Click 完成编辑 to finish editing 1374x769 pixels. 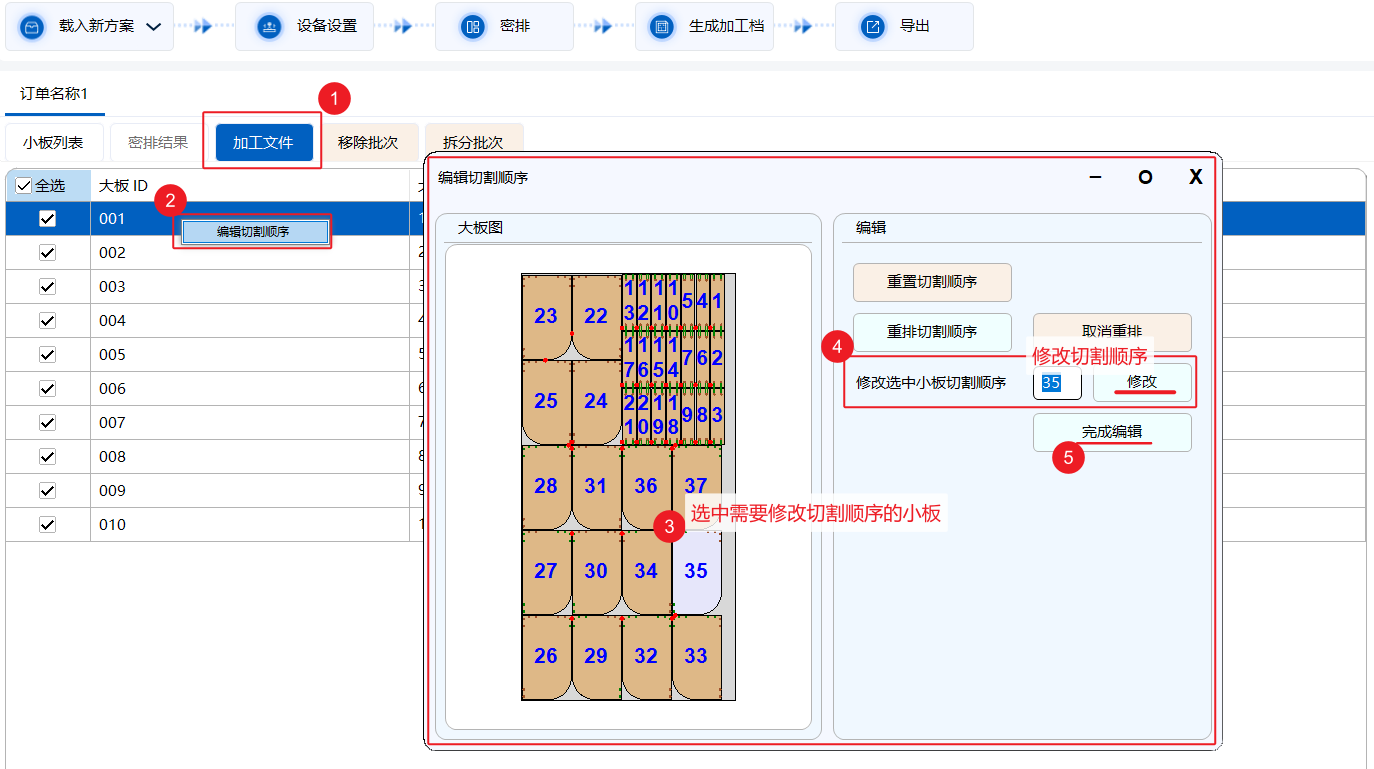tap(1112, 432)
